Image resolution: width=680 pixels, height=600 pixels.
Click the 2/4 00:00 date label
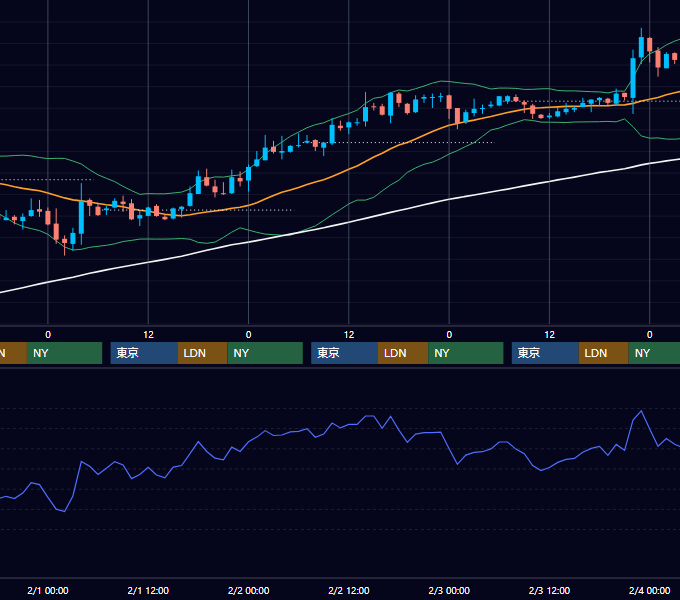(649, 590)
